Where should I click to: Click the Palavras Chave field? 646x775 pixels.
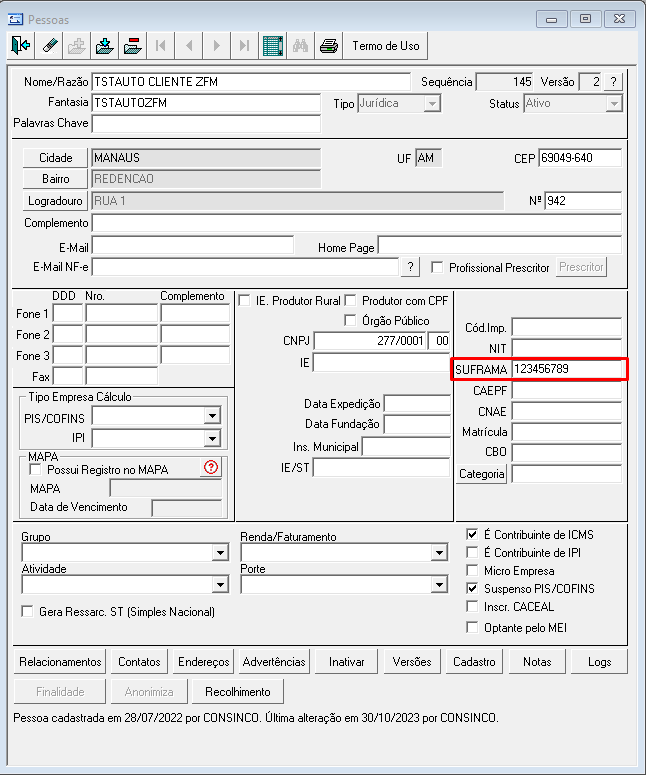point(206,124)
